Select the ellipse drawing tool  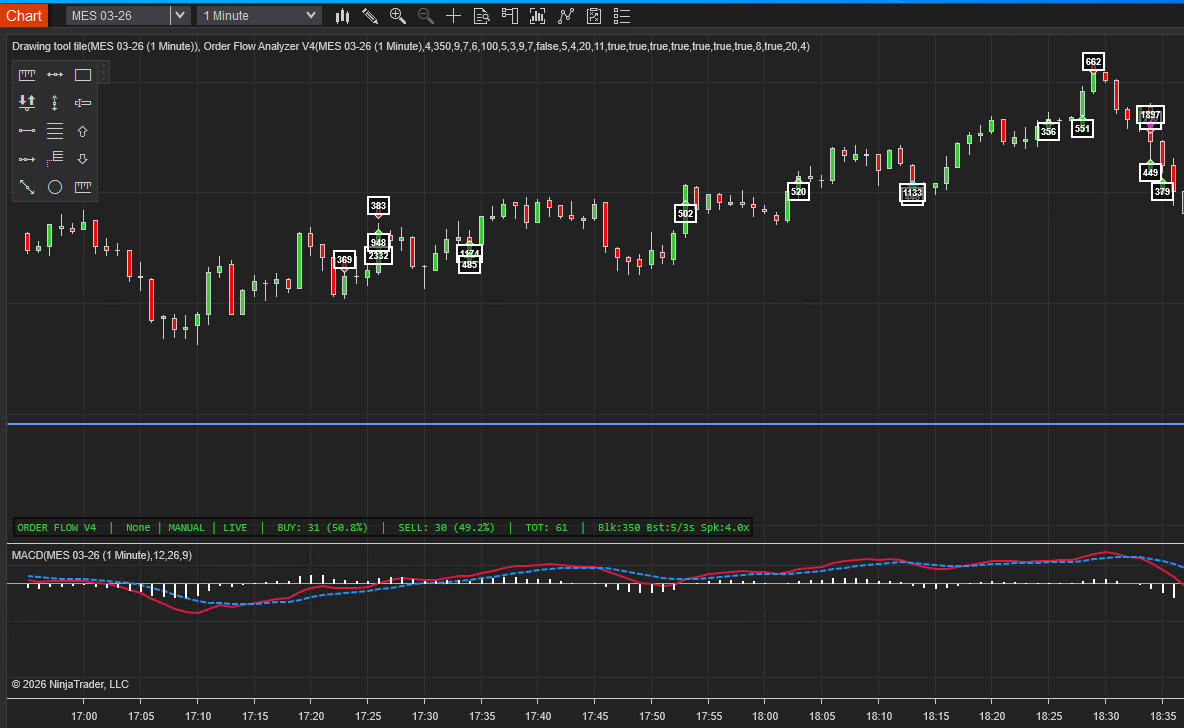[55, 187]
